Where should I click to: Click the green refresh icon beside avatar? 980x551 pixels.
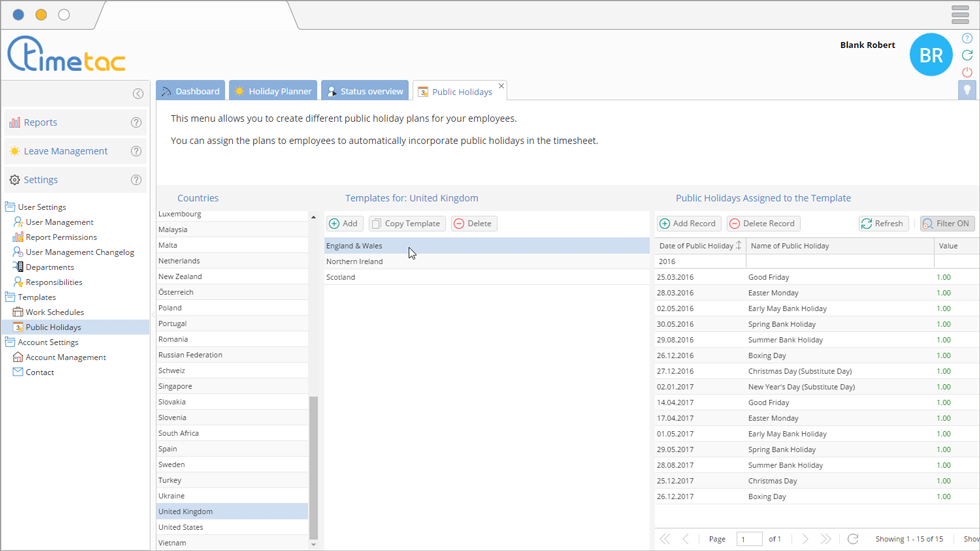click(967, 56)
